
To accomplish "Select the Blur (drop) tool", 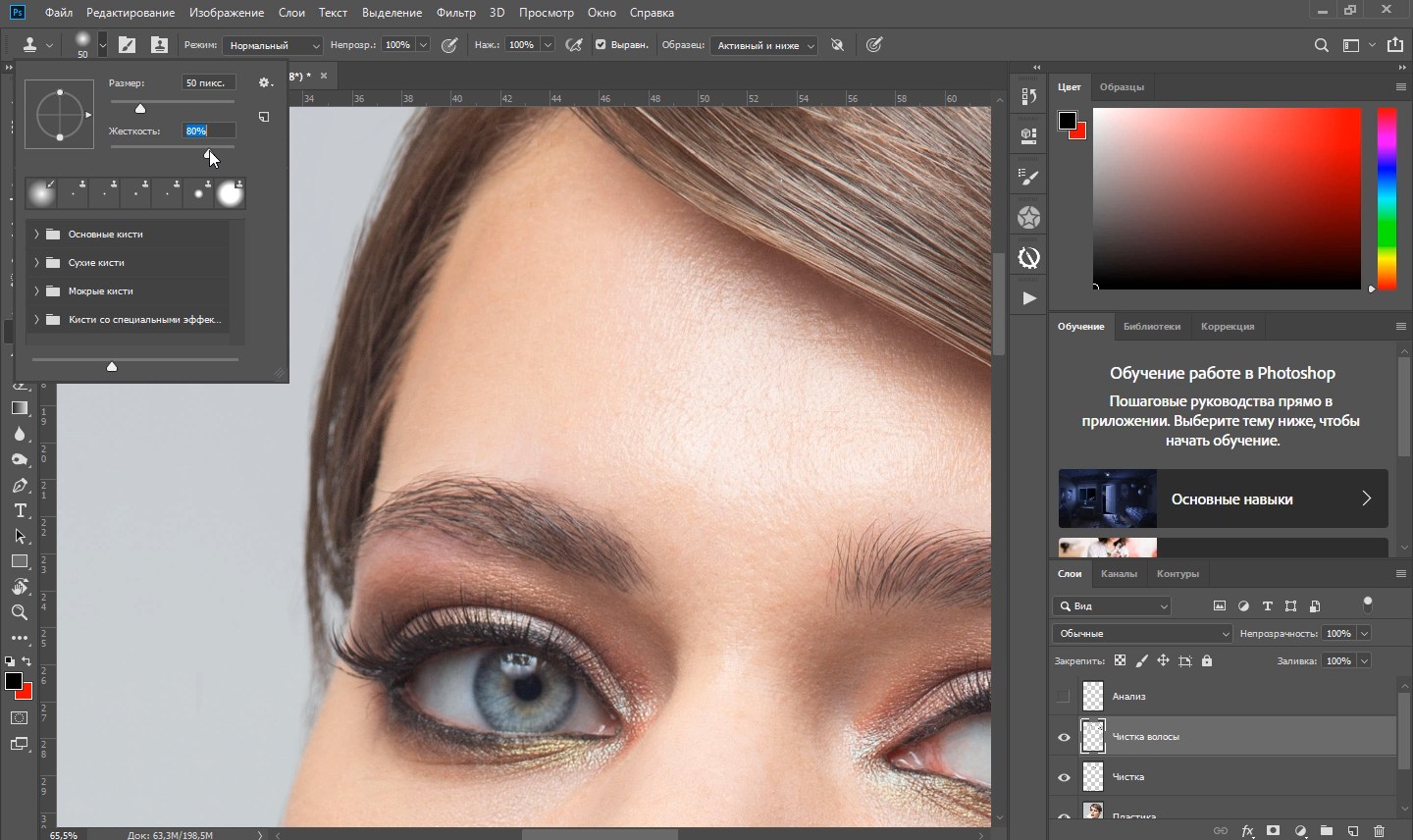I will click(x=20, y=434).
